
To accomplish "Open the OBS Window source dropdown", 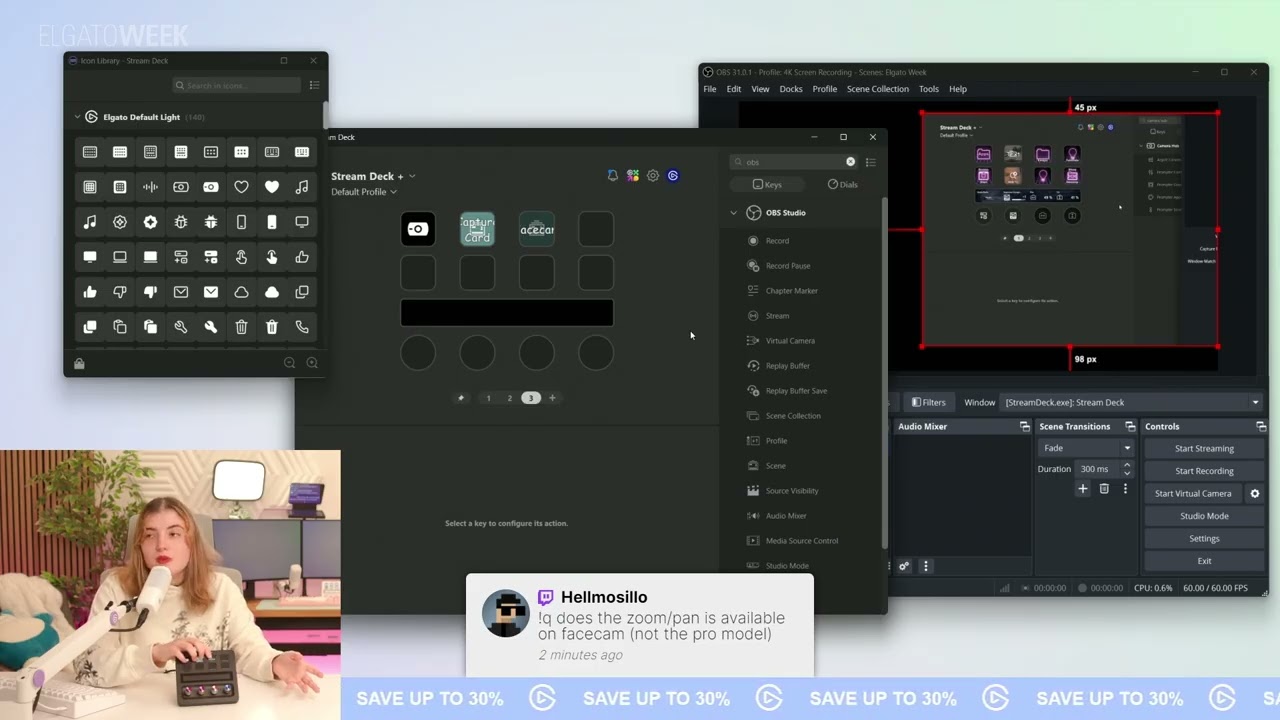I will click(1132, 402).
